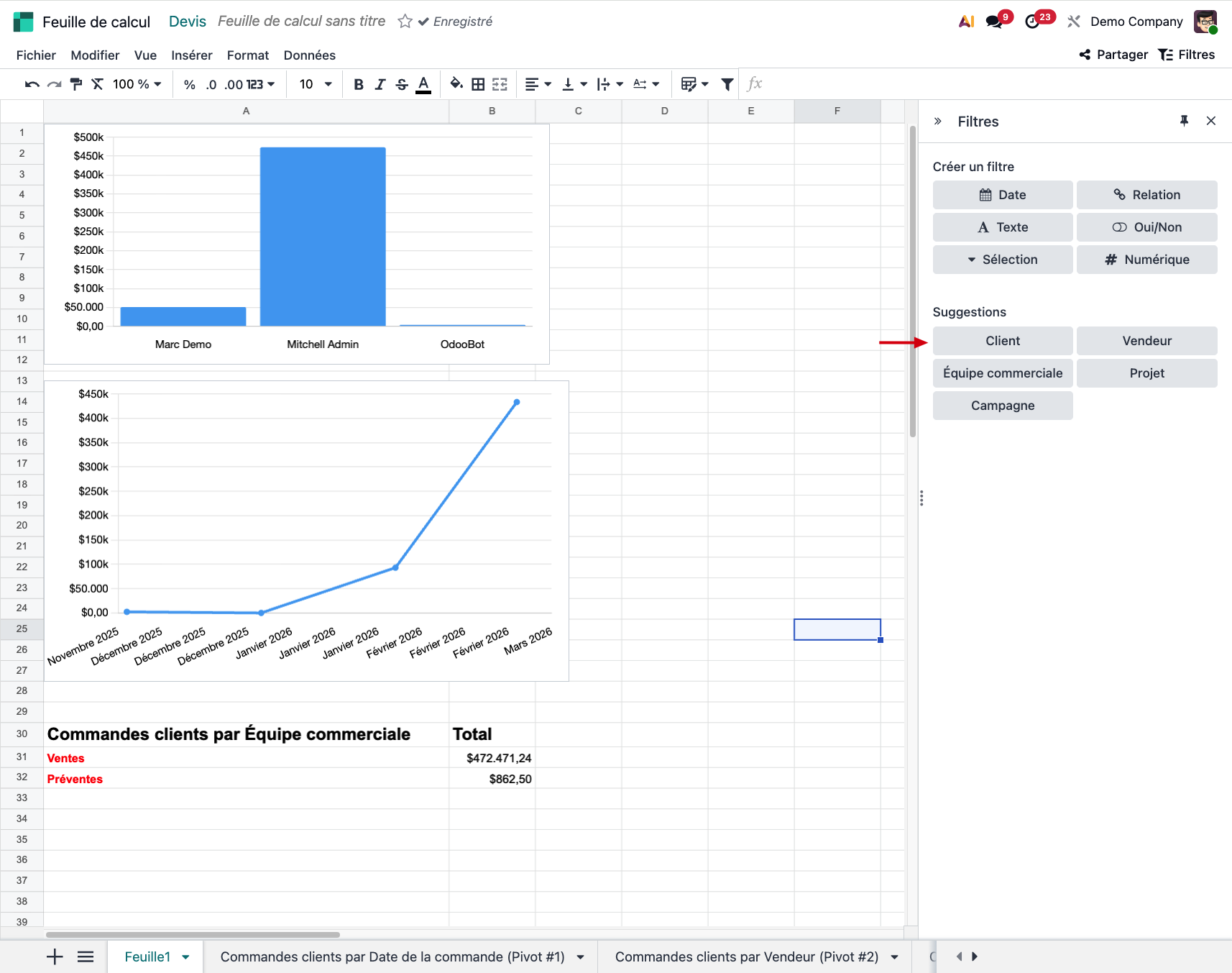The width and height of the screenshot is (1232, 973).
Task: Toggle bold formatting
Action: coord(359,85)
